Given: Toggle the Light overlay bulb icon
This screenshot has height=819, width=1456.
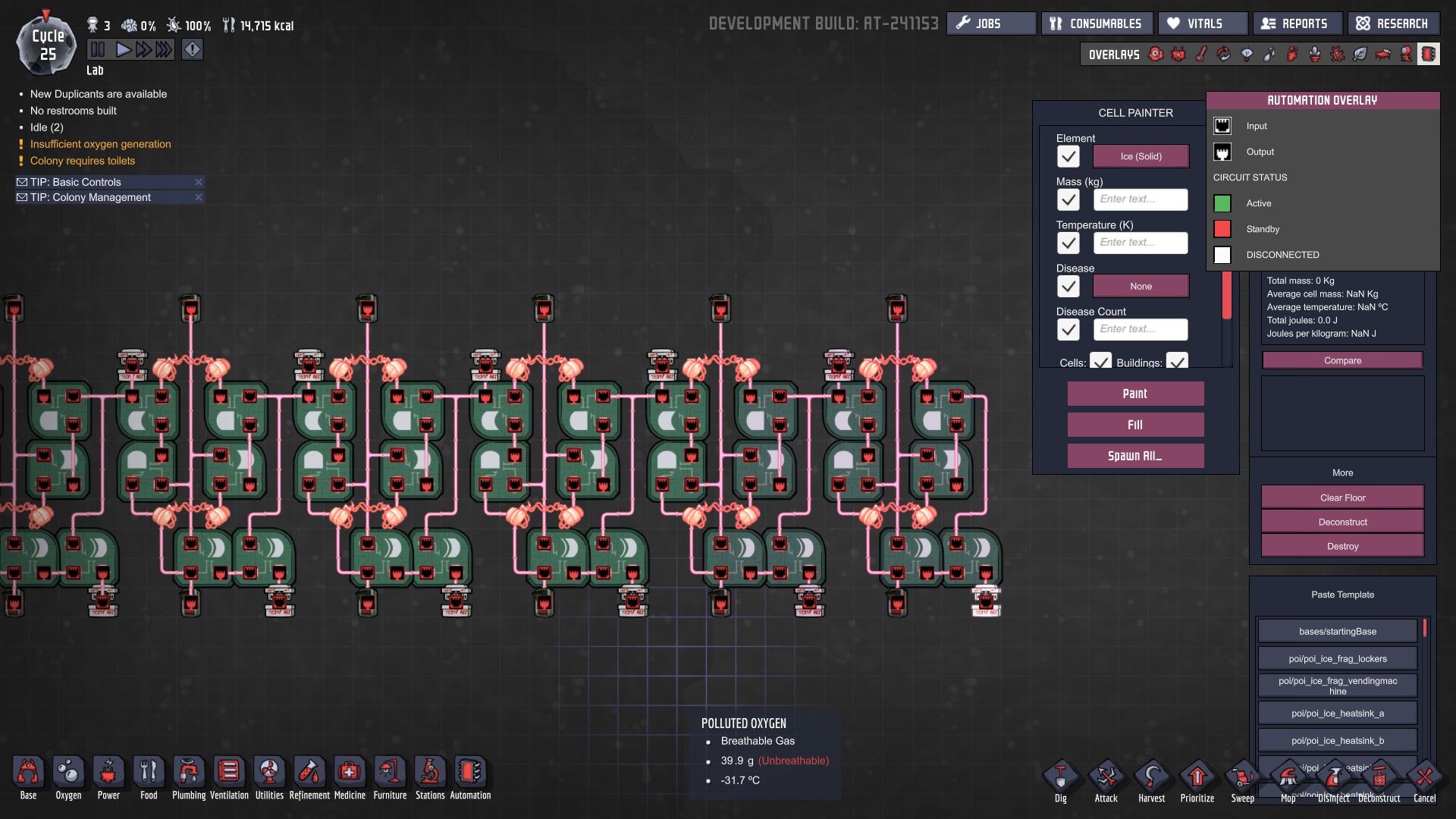Looking at the screenshot, I should click(1247, 55).
